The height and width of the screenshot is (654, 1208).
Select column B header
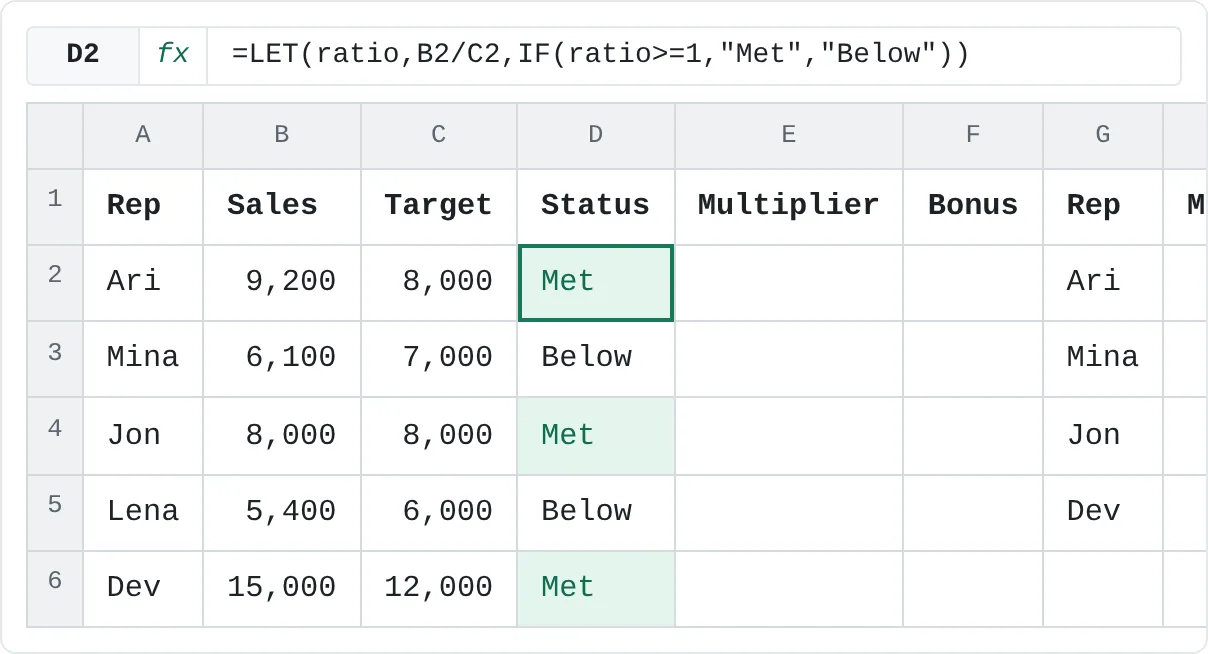[x=282, y=135]
